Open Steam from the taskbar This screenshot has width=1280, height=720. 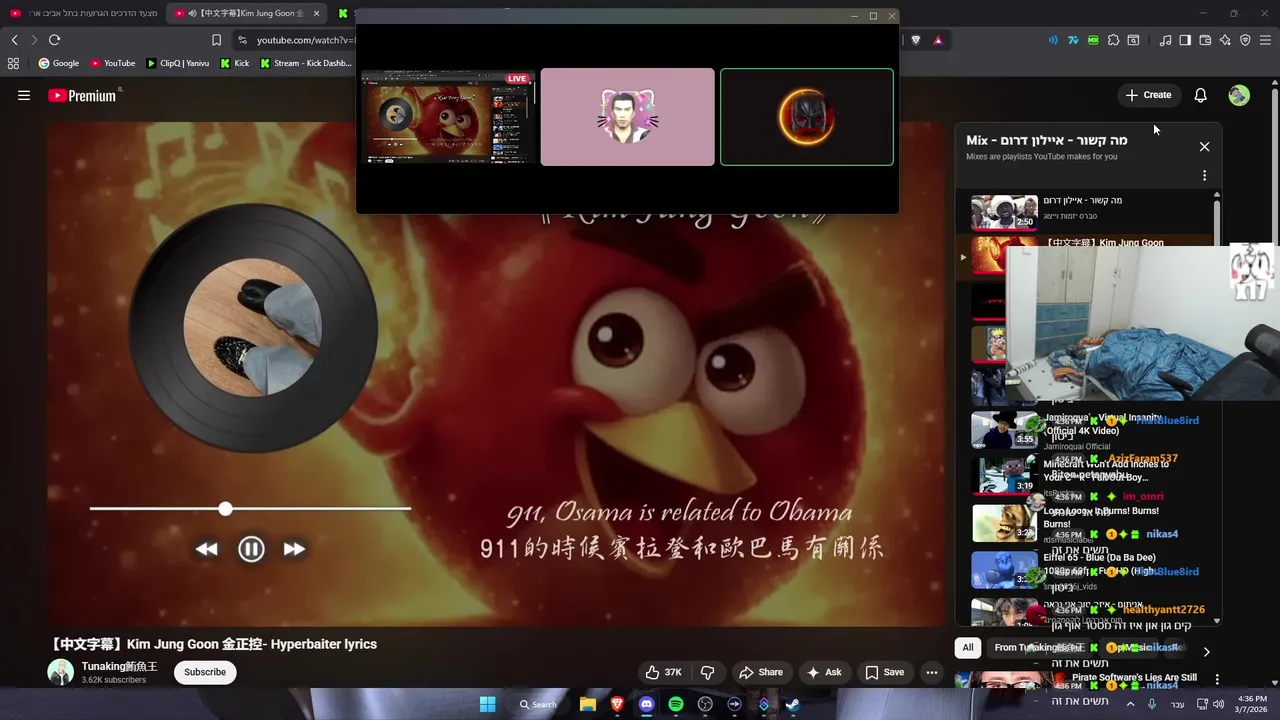click(792, 704)
